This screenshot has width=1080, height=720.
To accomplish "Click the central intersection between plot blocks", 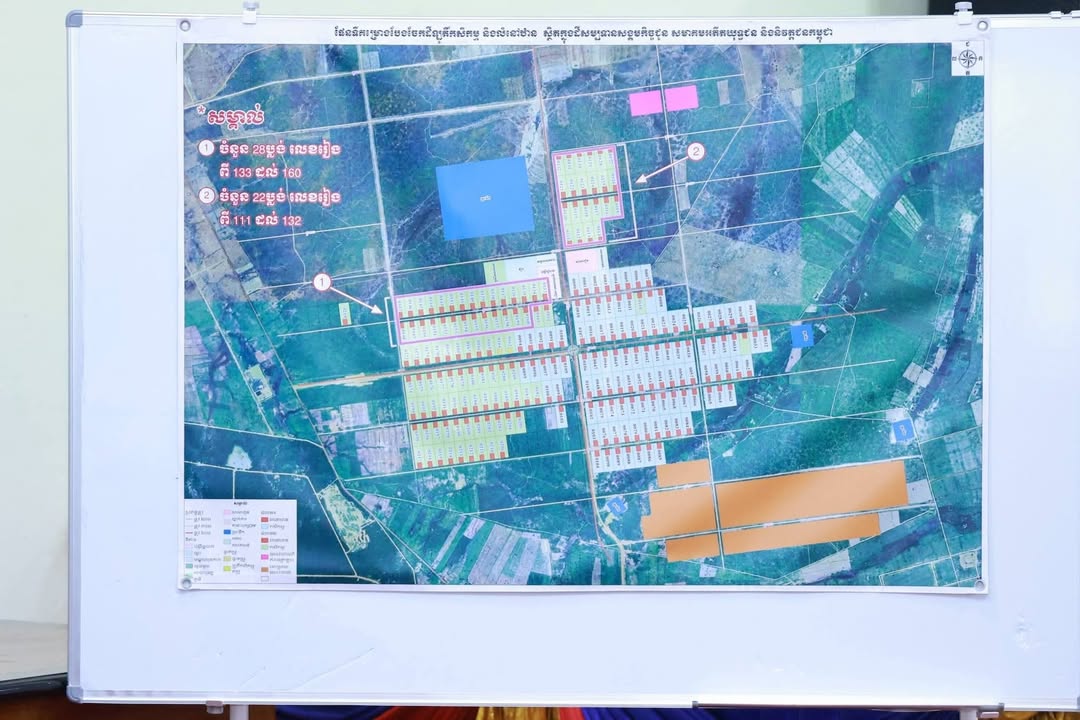I will [574, 351].
